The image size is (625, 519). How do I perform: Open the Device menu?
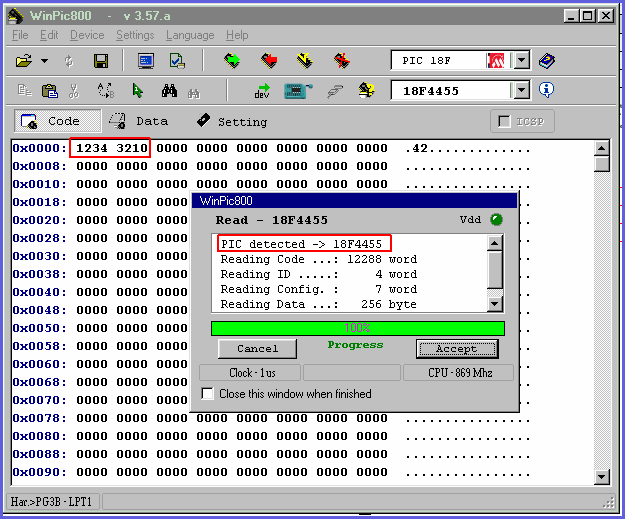[x=87, y=35]
